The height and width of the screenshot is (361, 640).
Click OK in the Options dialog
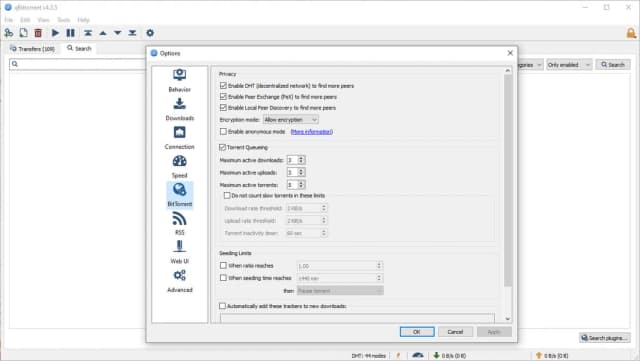[417, 332]
